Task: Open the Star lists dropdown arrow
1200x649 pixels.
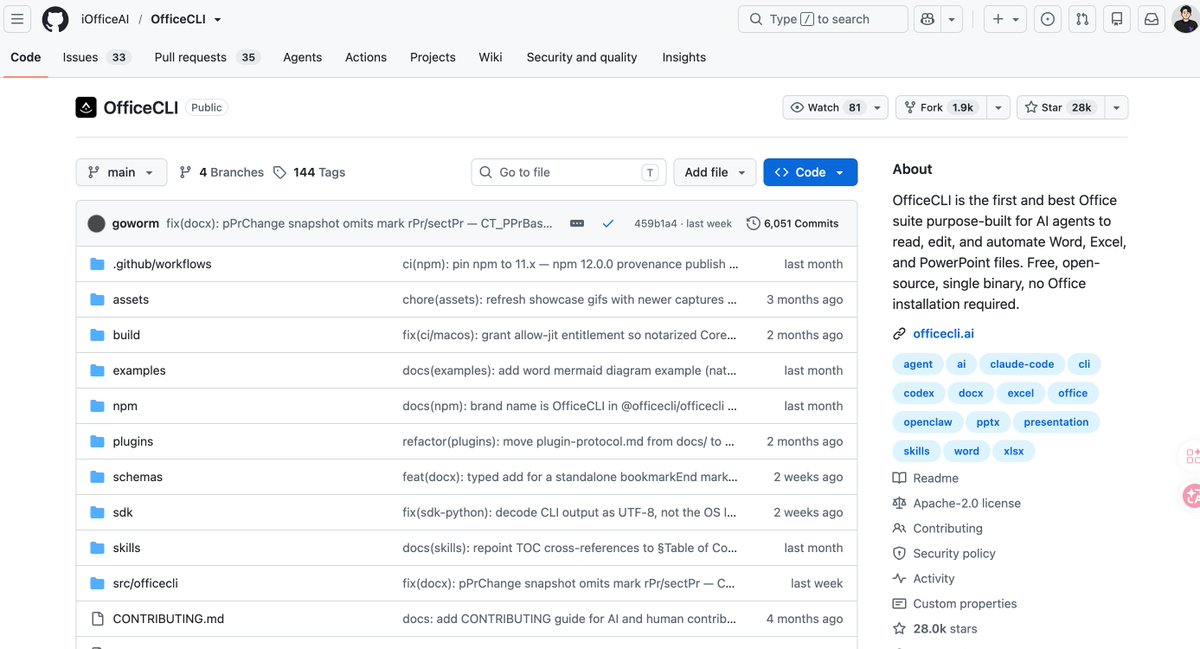Action: pyautogui.click(x=1116, y=107)
